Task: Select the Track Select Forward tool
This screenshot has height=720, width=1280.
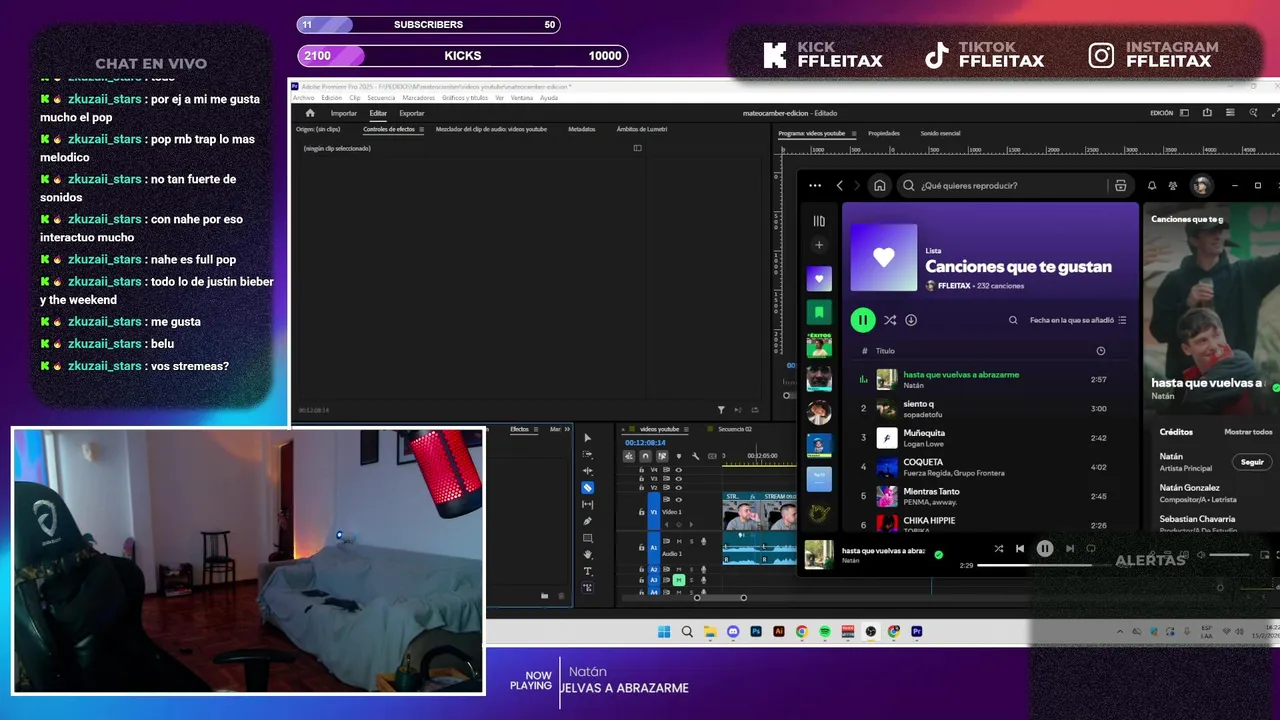Action: 588,454
